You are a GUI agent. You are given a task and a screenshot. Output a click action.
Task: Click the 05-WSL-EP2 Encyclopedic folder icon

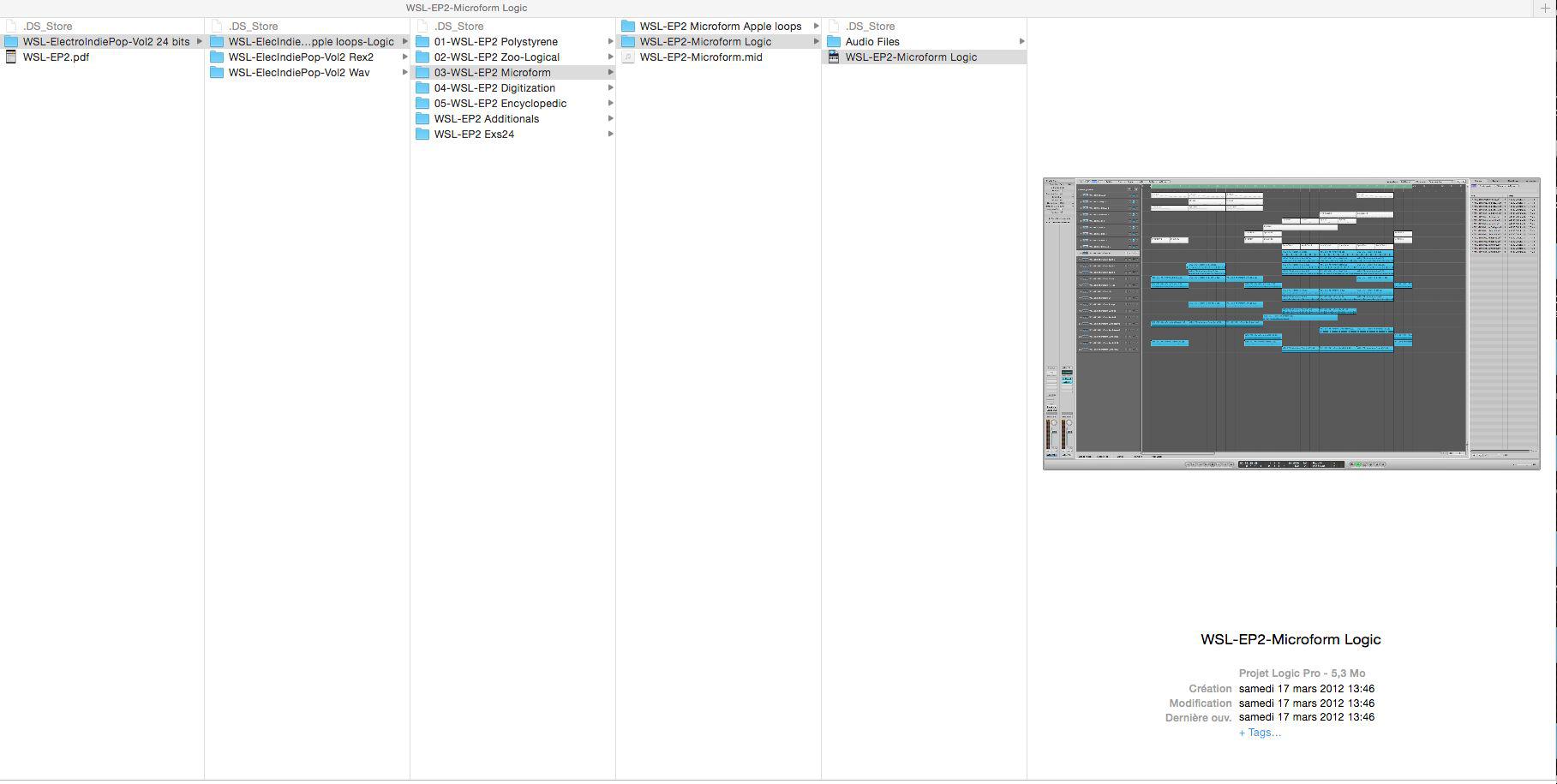(x=422, y=103)
